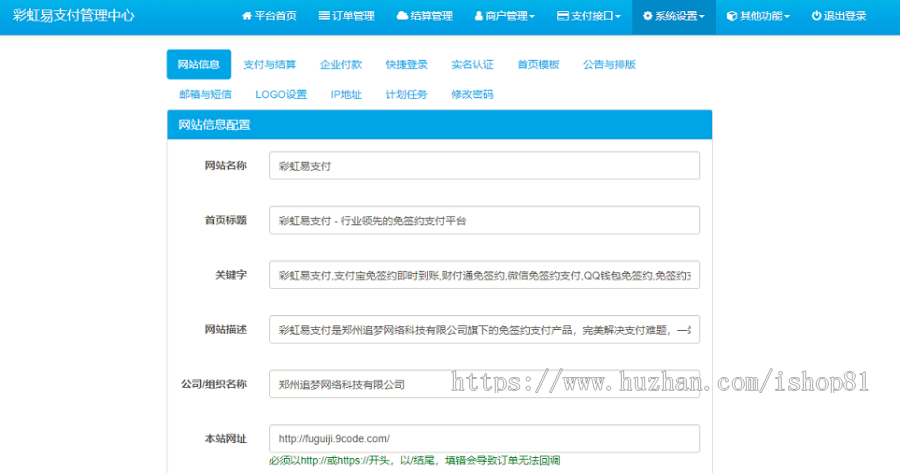Log out via 退出登录
Viewport: 900px width, 473px height.
[x=839, y=16]
